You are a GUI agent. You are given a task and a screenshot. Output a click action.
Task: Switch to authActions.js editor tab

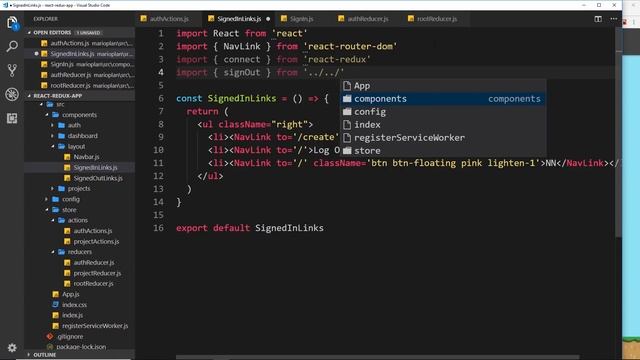click(168, 19)
